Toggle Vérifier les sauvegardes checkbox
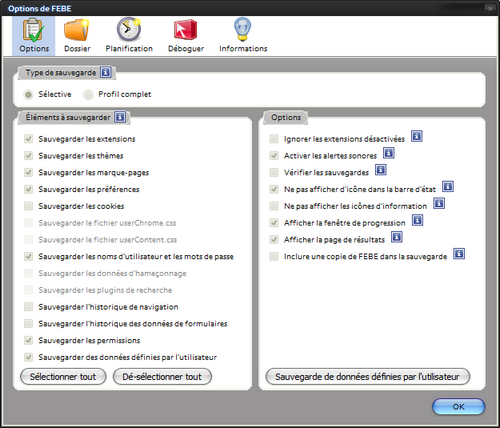Screen dimensions: 500x428 (274, 172)
